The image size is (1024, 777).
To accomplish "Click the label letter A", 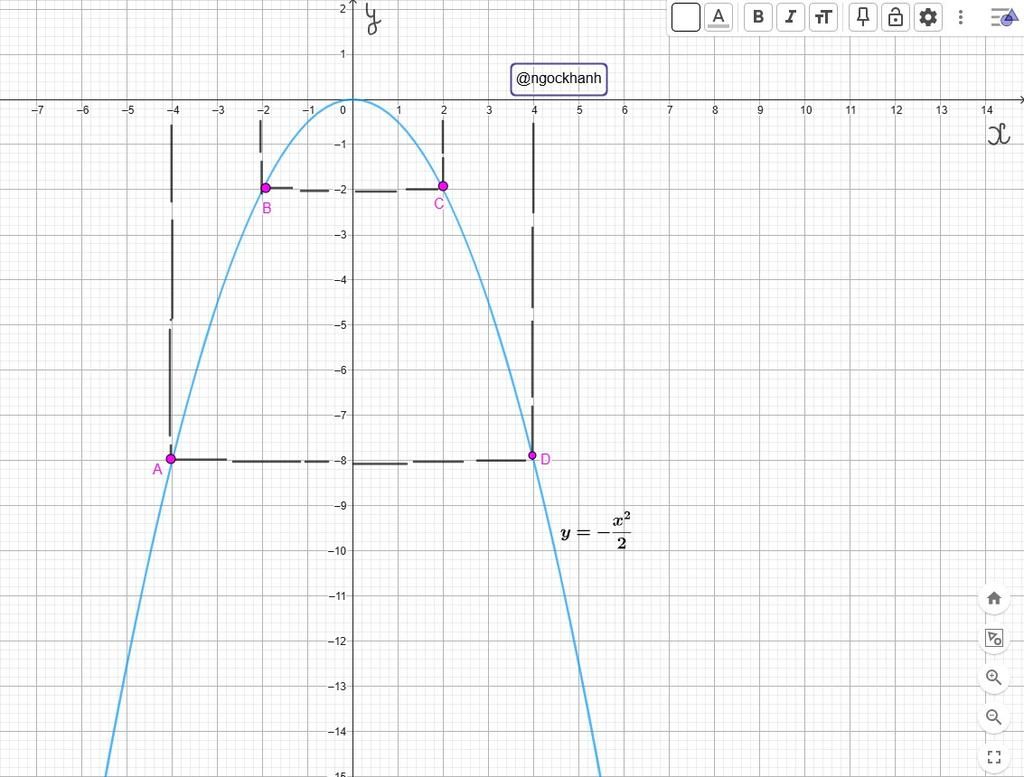I will pyautogui.click(x=157, y=469).
